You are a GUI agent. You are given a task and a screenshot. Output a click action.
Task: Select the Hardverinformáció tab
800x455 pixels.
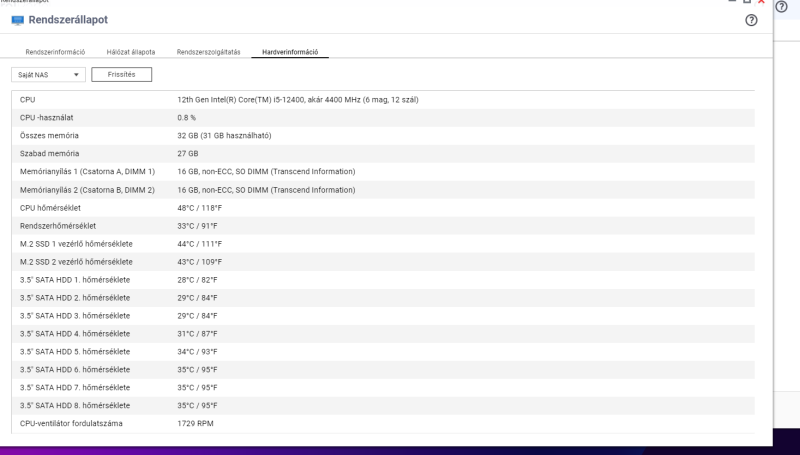pos(290,52)
